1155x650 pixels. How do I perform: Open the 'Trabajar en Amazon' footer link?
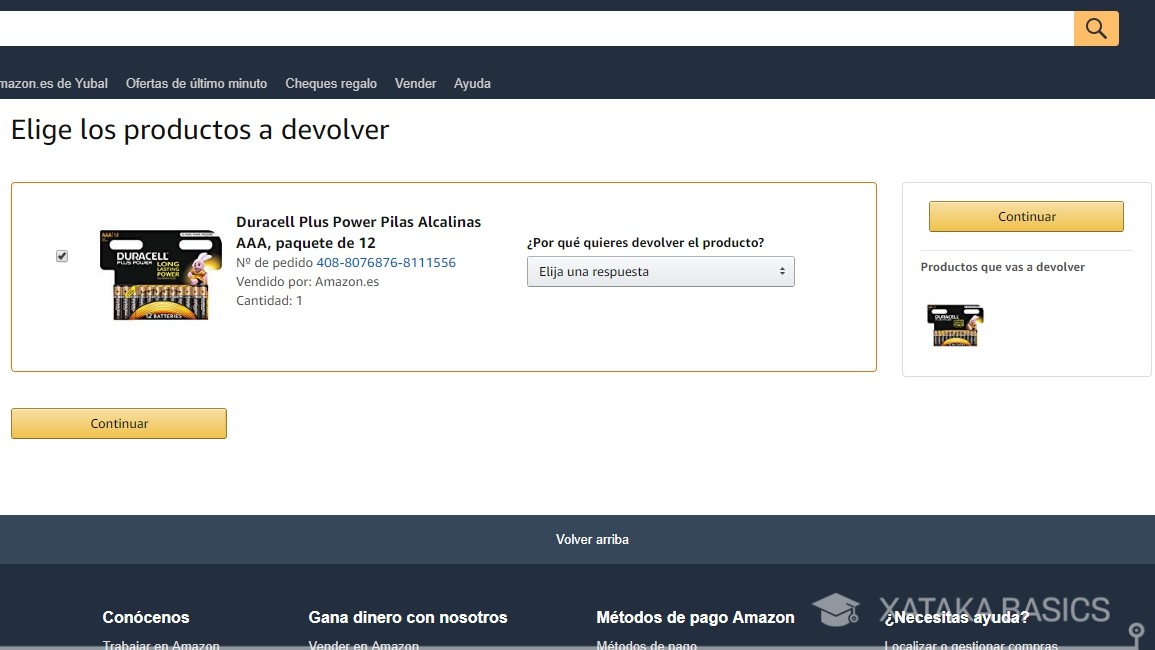tap(160, 645)
